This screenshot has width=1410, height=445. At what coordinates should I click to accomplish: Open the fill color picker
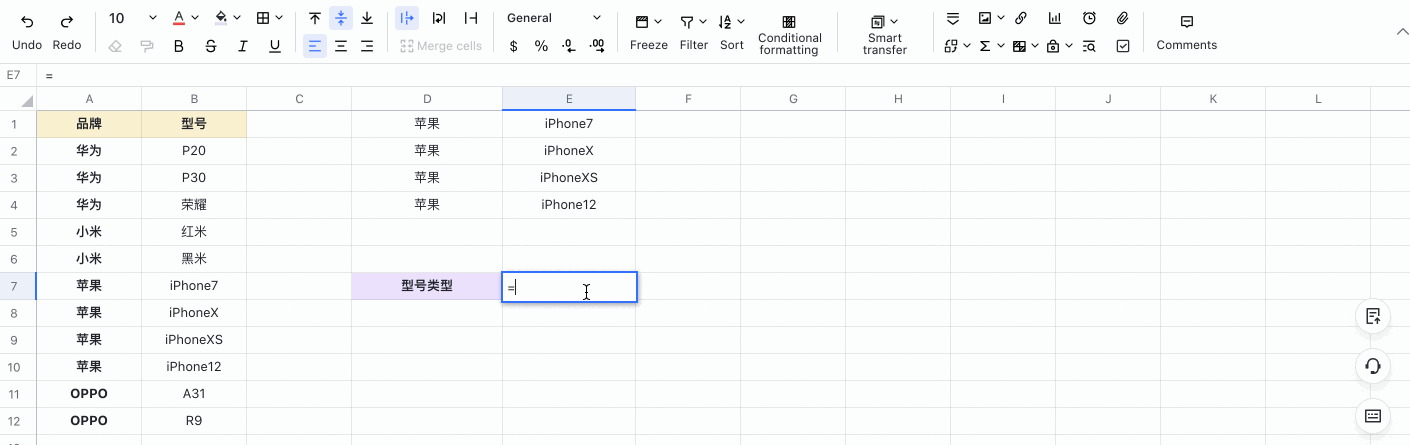tap(221, 18)
